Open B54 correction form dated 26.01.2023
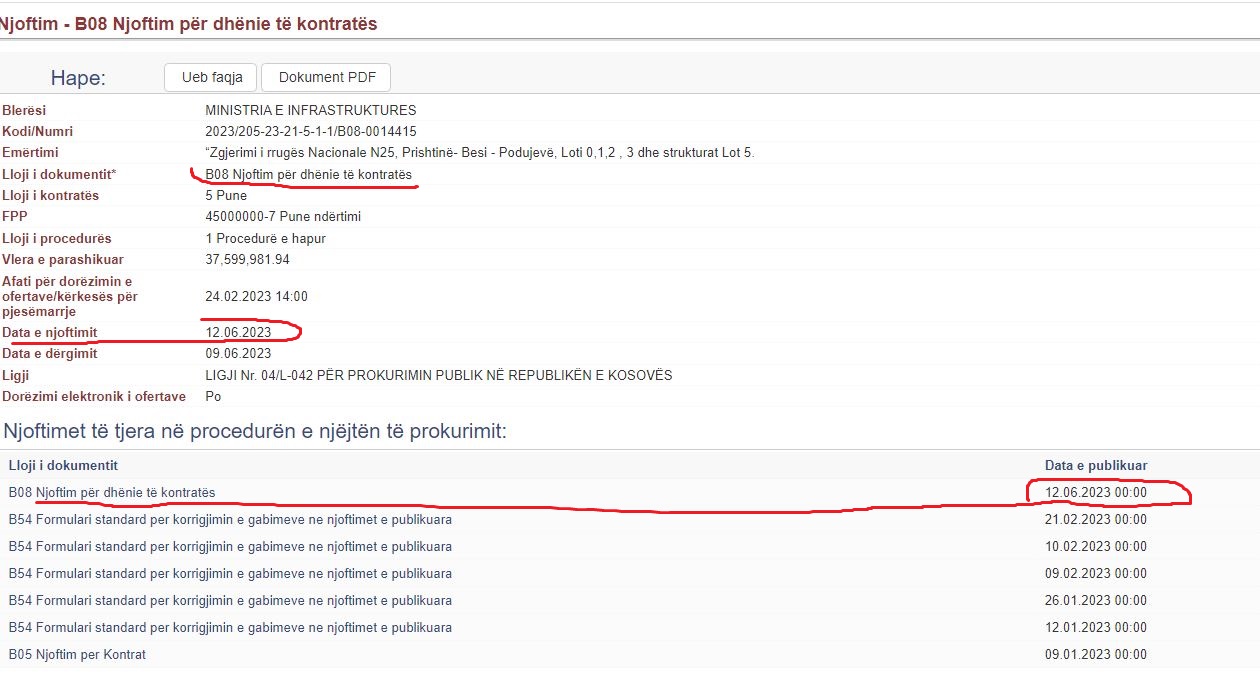Screen dimensions: 1260x675 pyautogui.click(x=230, y=601)
